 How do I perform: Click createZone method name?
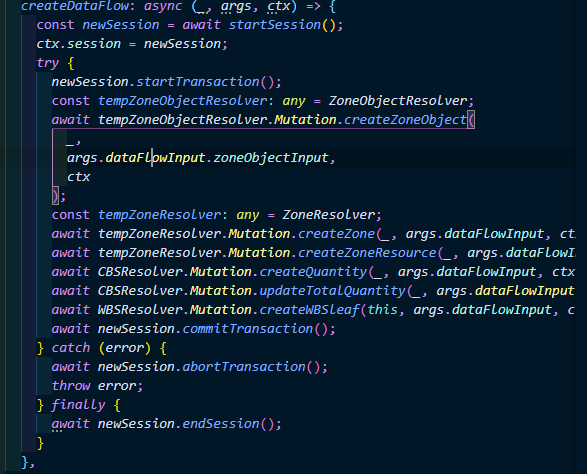click(x=336, y=234)
